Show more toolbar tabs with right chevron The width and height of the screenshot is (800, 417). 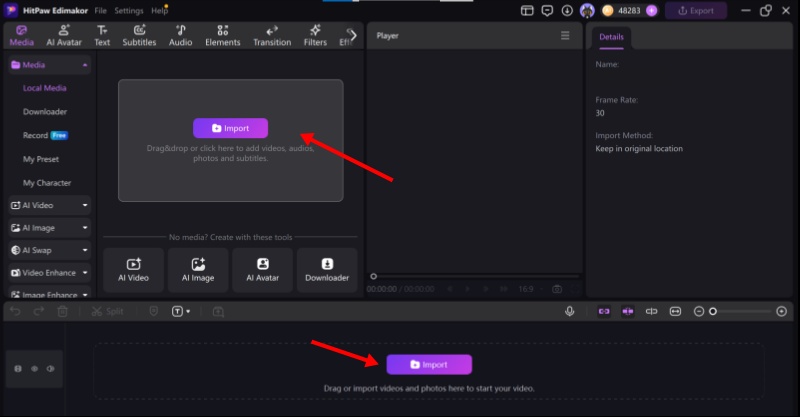(353, 36)
